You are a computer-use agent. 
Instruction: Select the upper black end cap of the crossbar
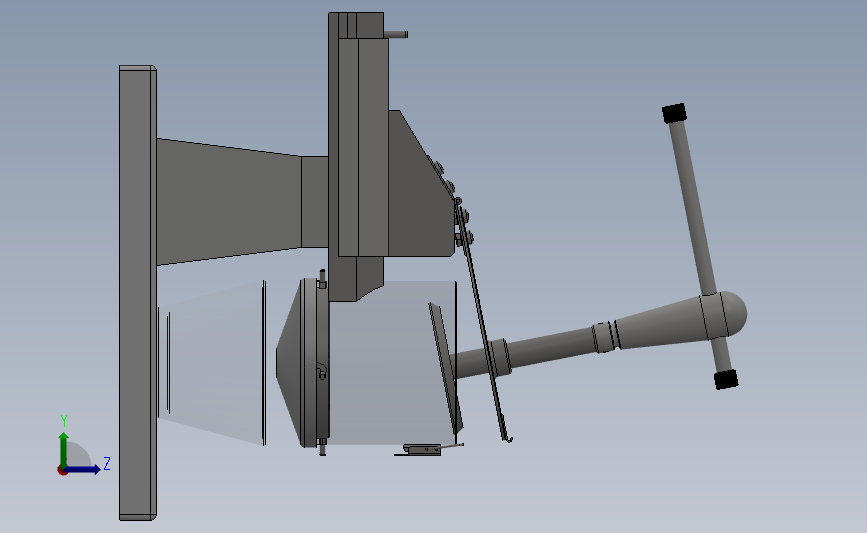674,113
